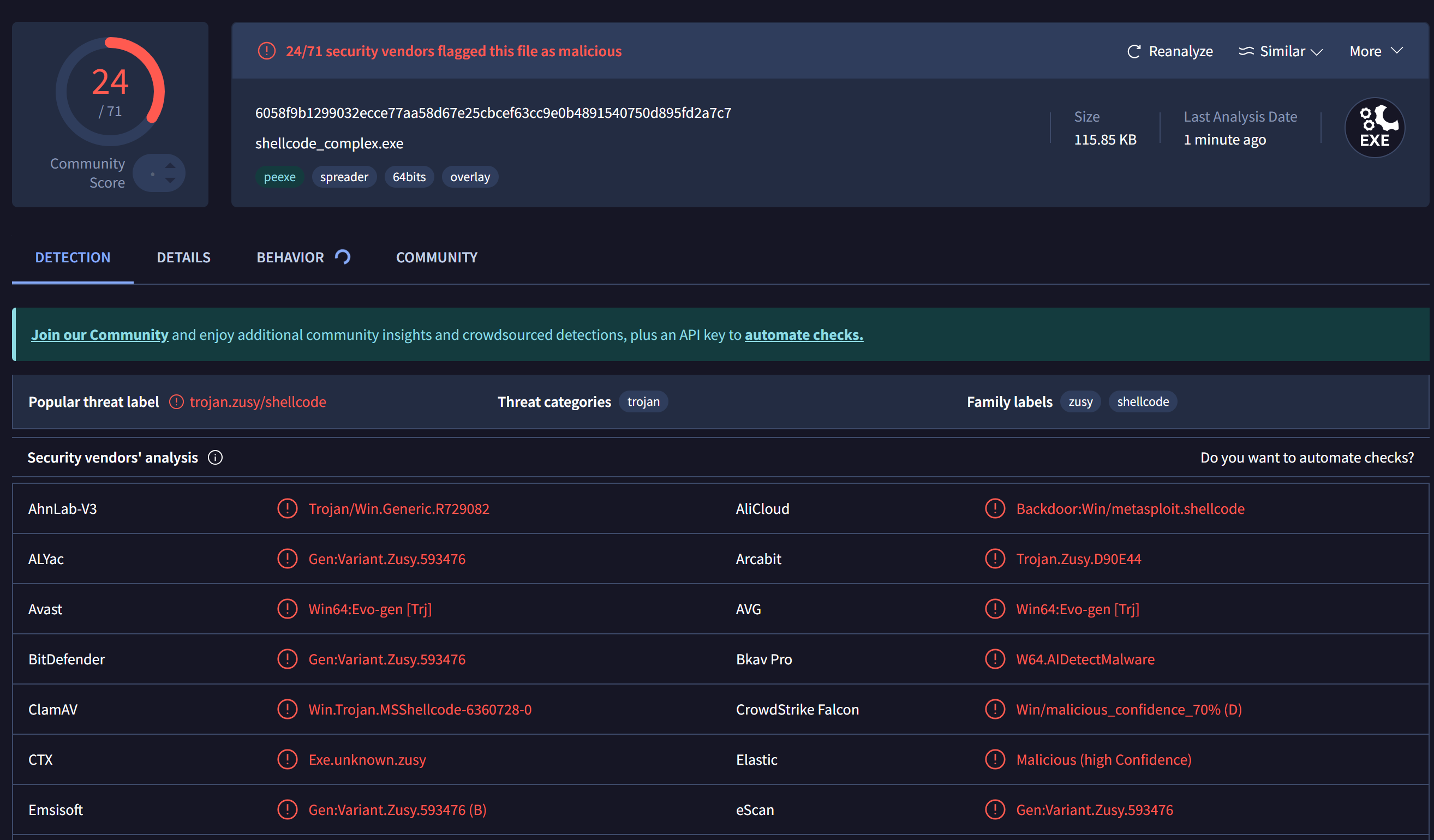Downvote the community score with down arrow

[170, 181]
